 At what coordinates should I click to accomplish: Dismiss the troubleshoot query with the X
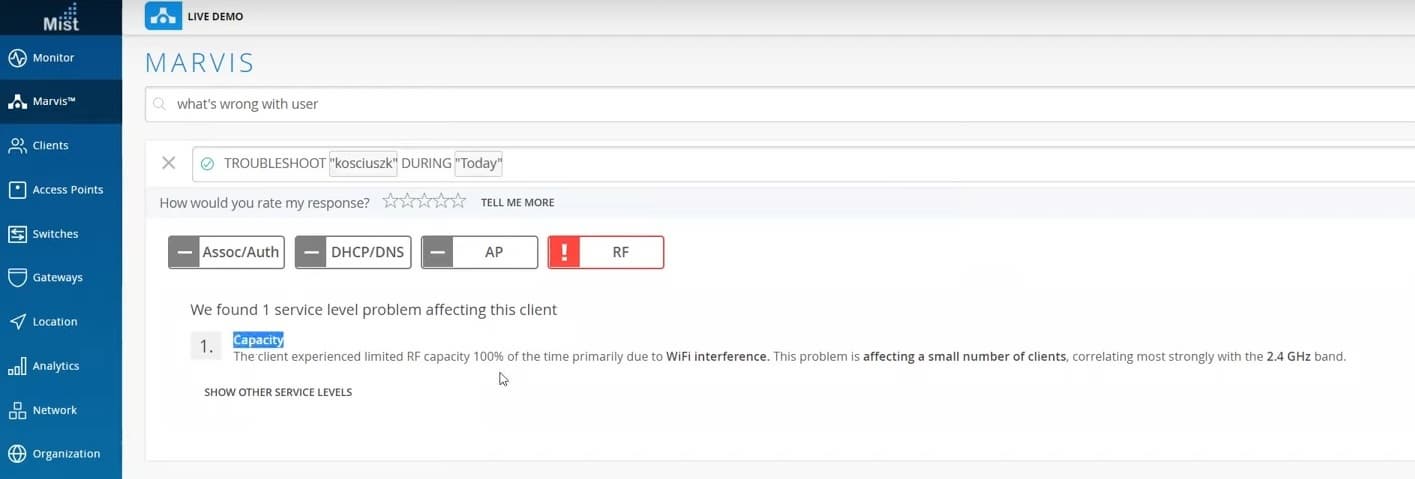click(x=169, y=163)
